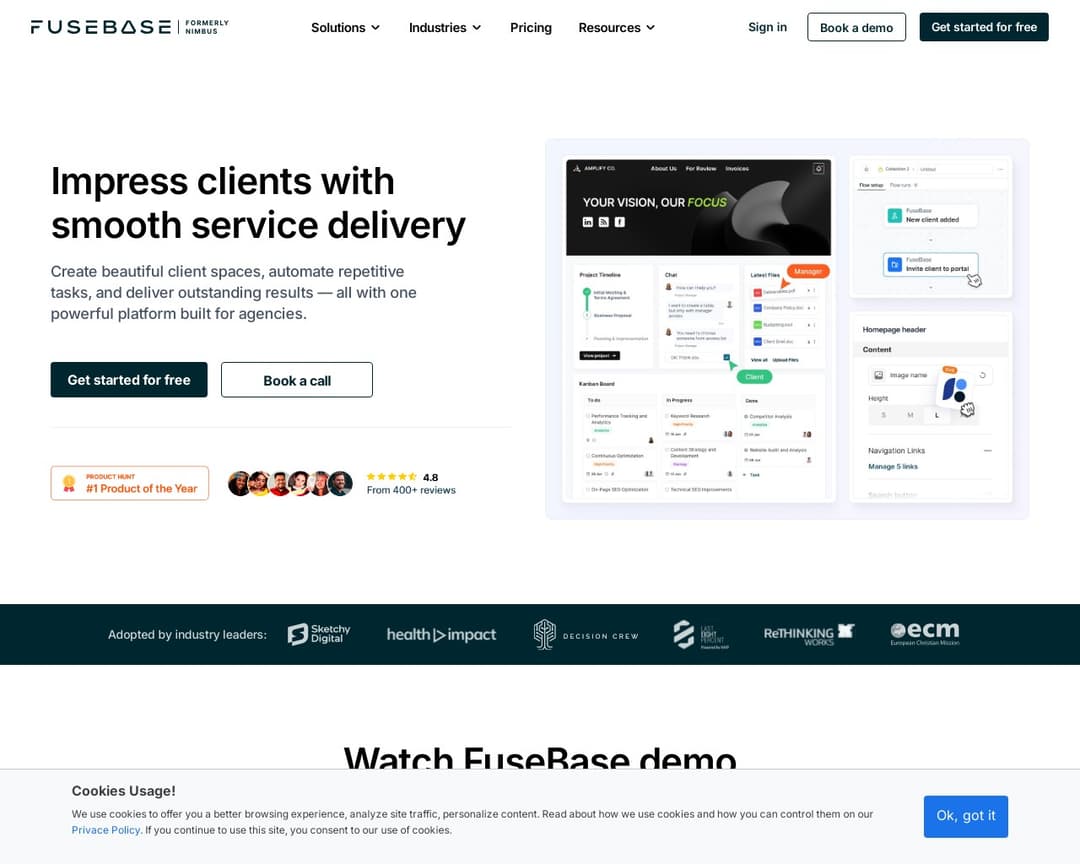This screenshot has width=1080, height=864.
Task: Click the "Watch FuseBase demo" heading
Action: (x=540, y=758)
